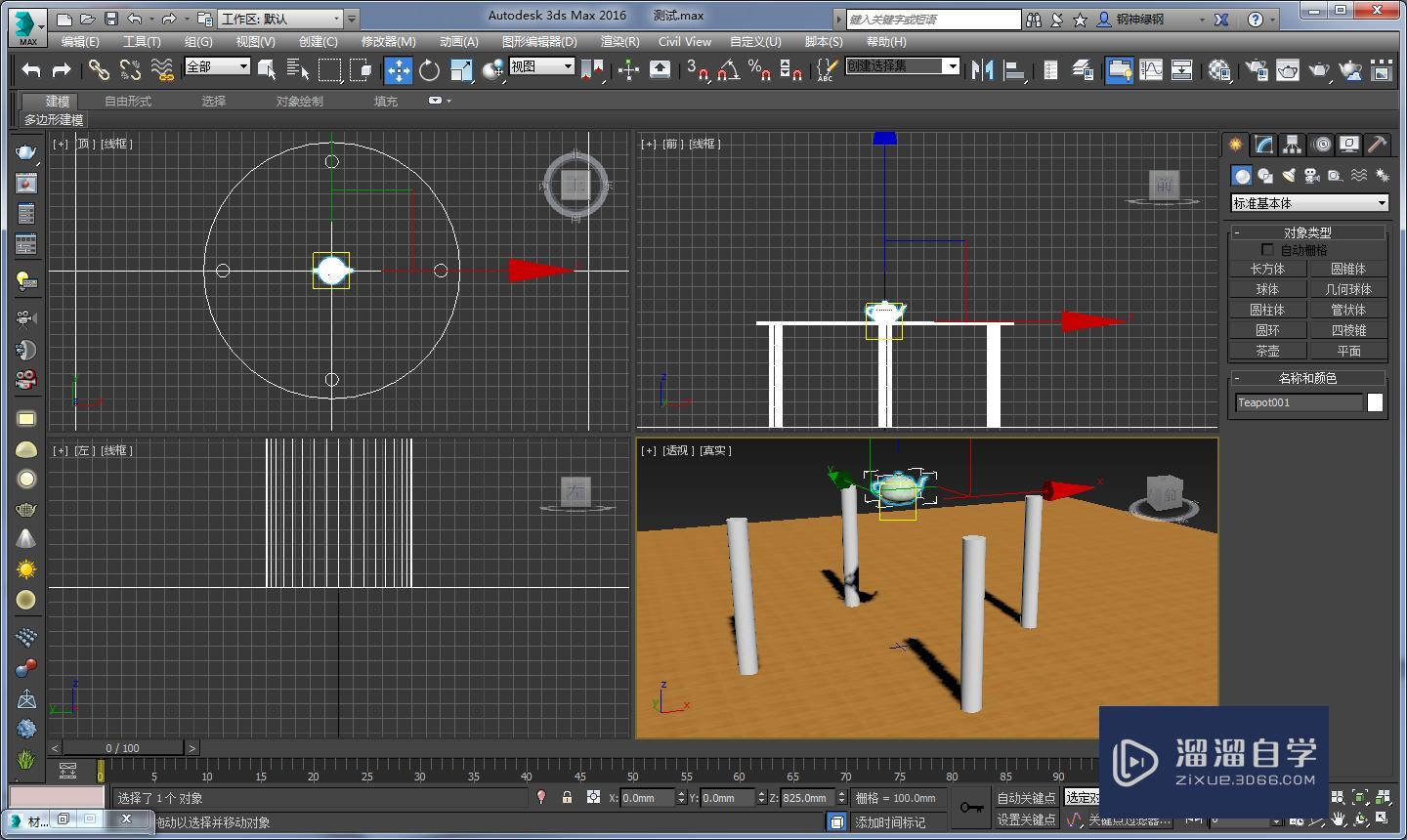Choose the Rectangular Selection Region icon
The width and height of the screenshot is (1407, 840).
coord(330,69)
